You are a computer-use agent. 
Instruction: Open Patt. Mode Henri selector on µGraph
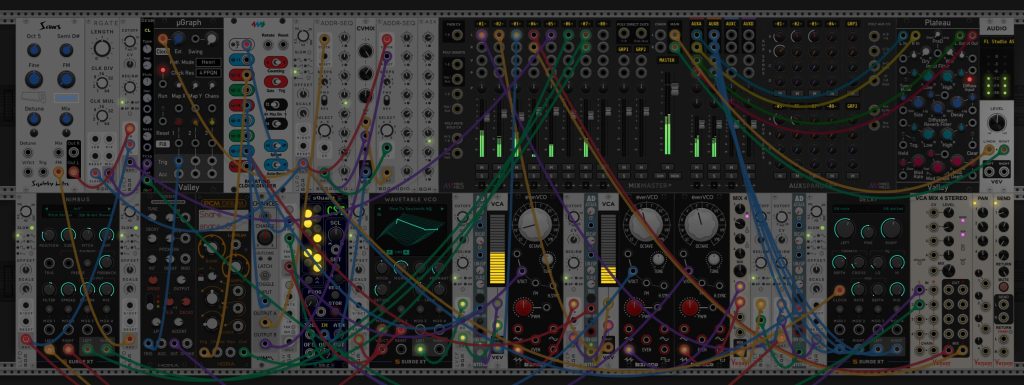click(208, 62)
